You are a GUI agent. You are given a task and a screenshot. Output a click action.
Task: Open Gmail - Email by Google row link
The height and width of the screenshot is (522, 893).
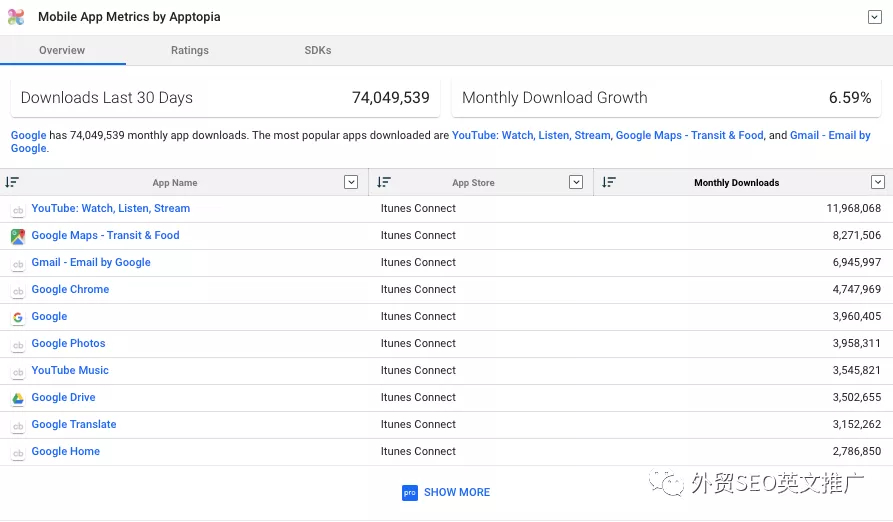(x=91, y=262)
